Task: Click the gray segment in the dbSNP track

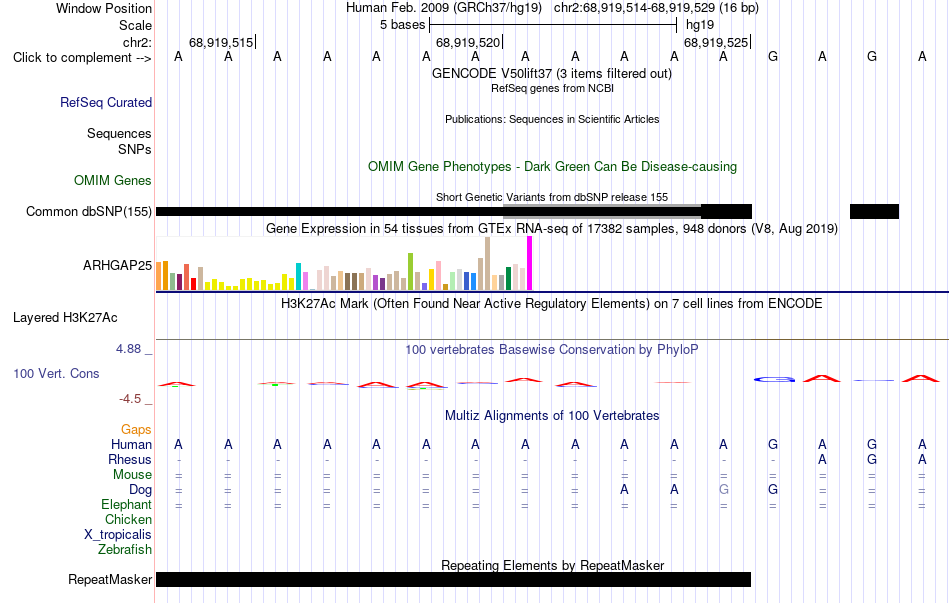Action: click(602, 212)
